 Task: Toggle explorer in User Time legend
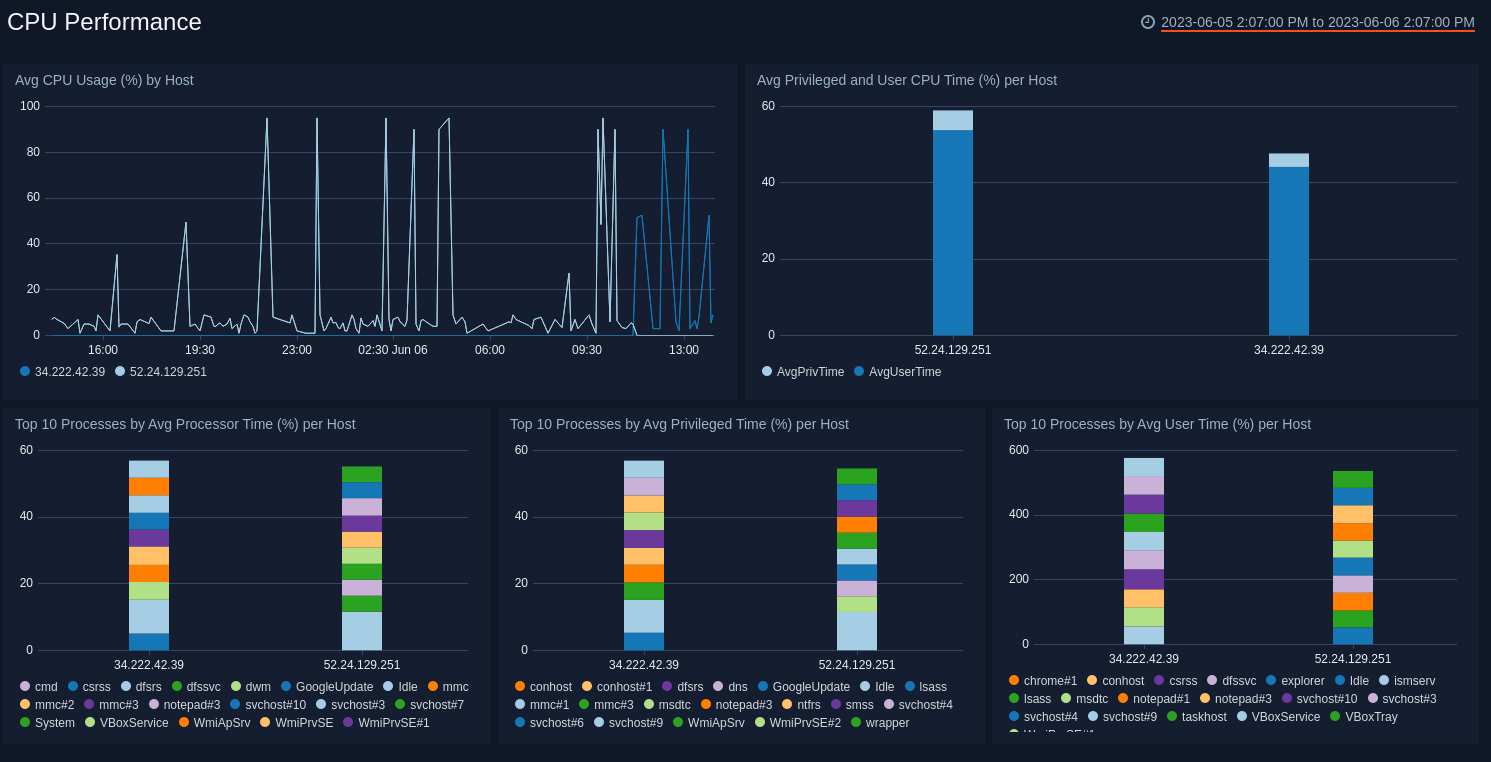pyautogui.click(x=1295, y=681)
